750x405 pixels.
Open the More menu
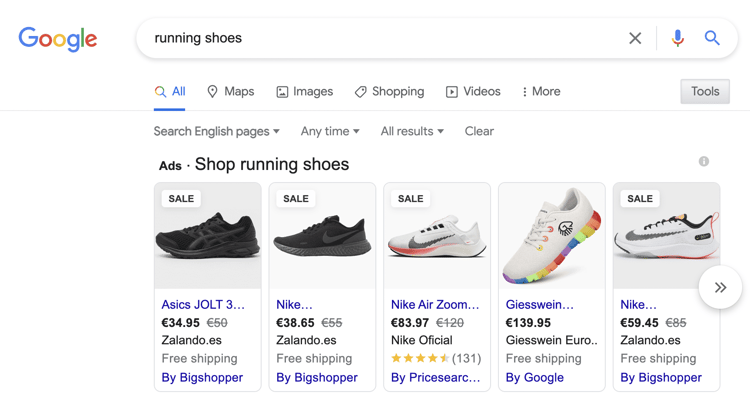click(541, 91)
